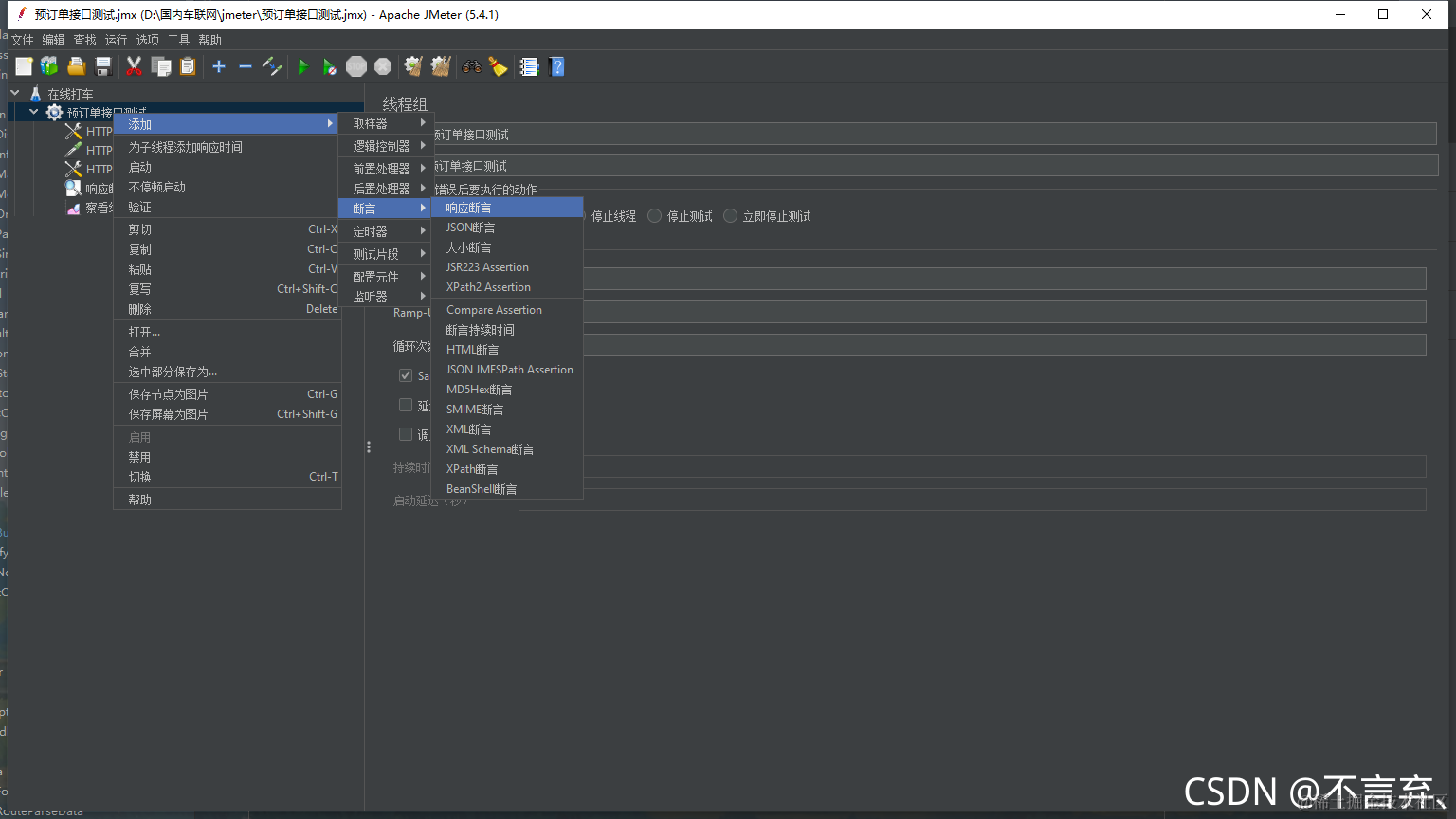Expand the 监听器 submenu
Viewport: 1456px width, 819px height.
(386, 297)
